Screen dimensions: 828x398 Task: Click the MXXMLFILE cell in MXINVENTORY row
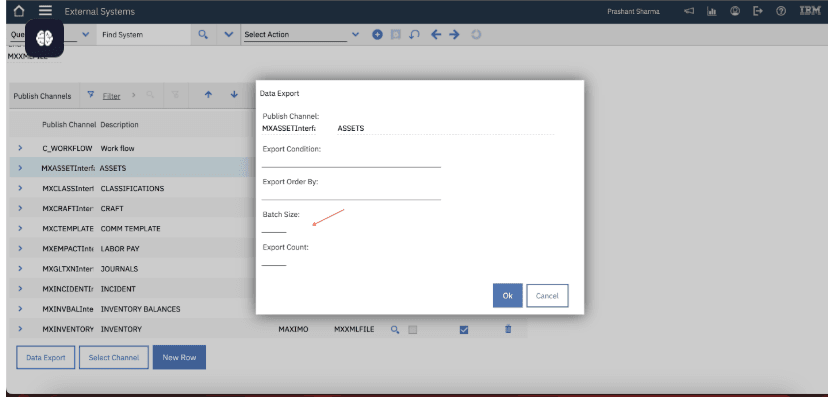pos(354,329)
